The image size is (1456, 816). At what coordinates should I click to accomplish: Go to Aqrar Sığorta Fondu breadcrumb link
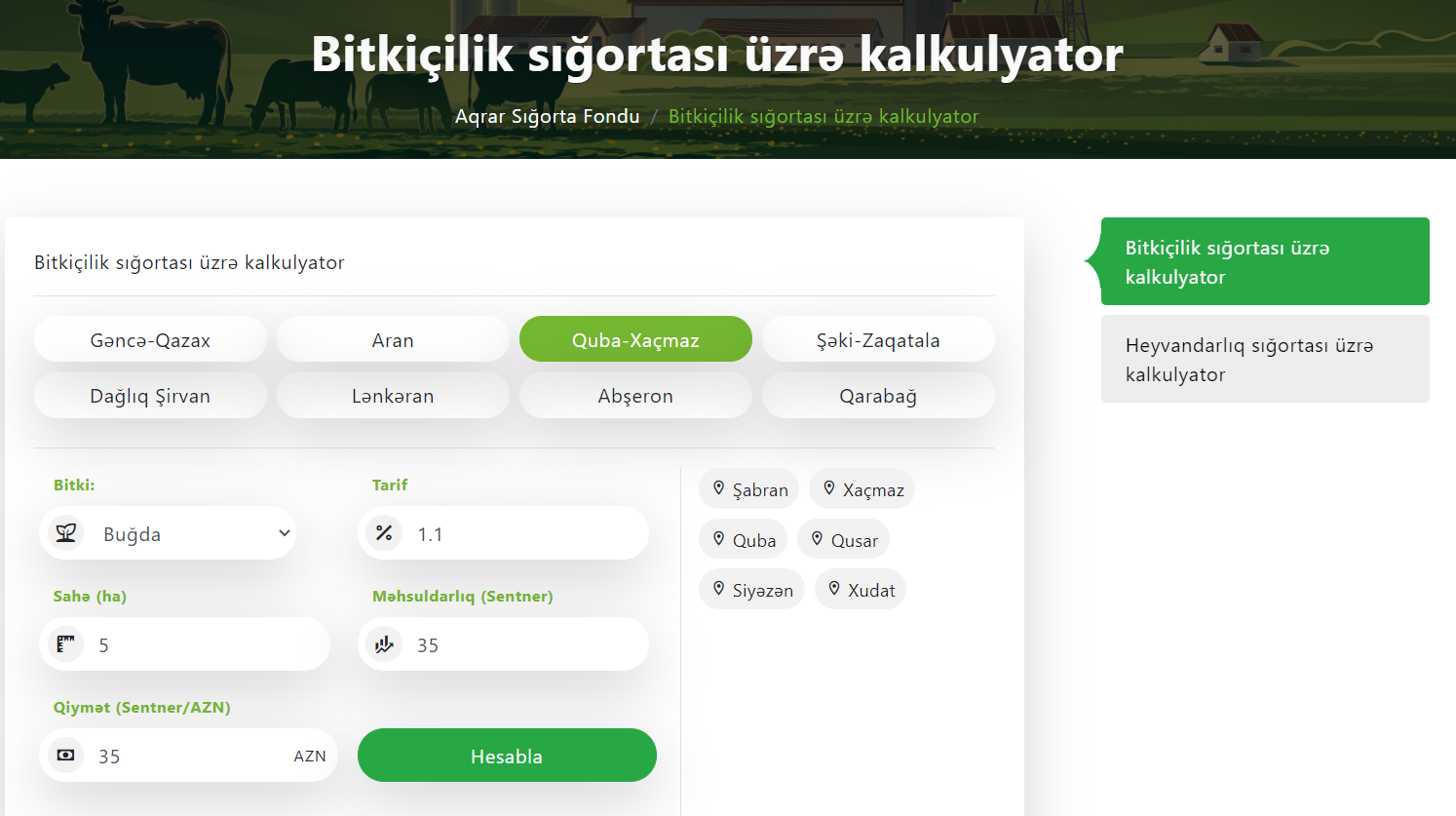click(x=547, y=116)
